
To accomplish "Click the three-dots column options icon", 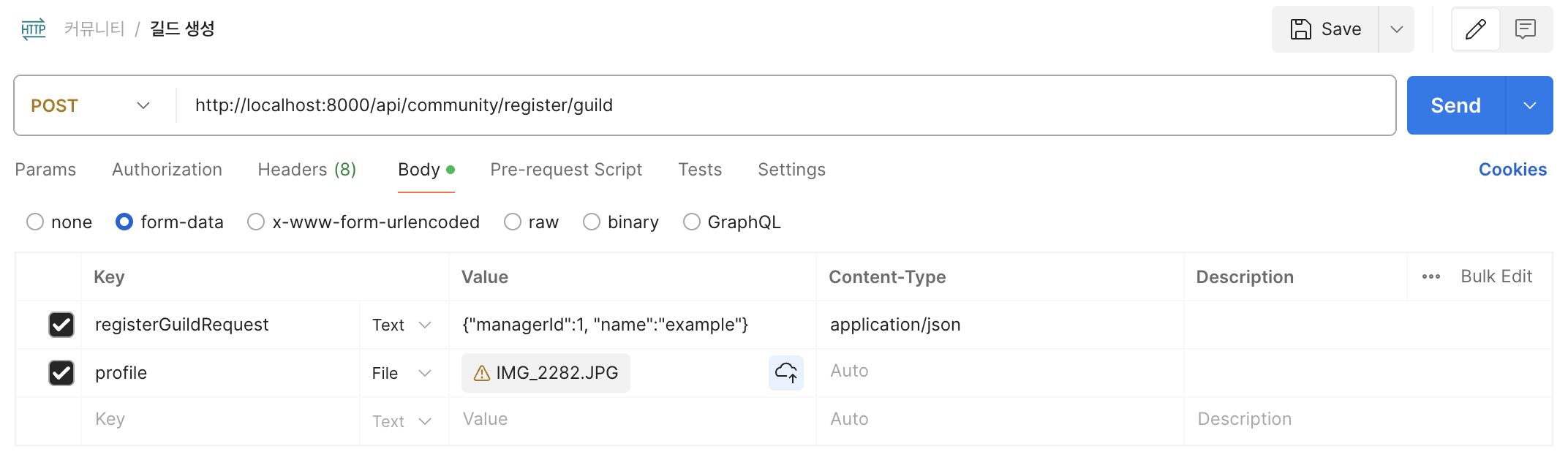I will click(1431, 277).
